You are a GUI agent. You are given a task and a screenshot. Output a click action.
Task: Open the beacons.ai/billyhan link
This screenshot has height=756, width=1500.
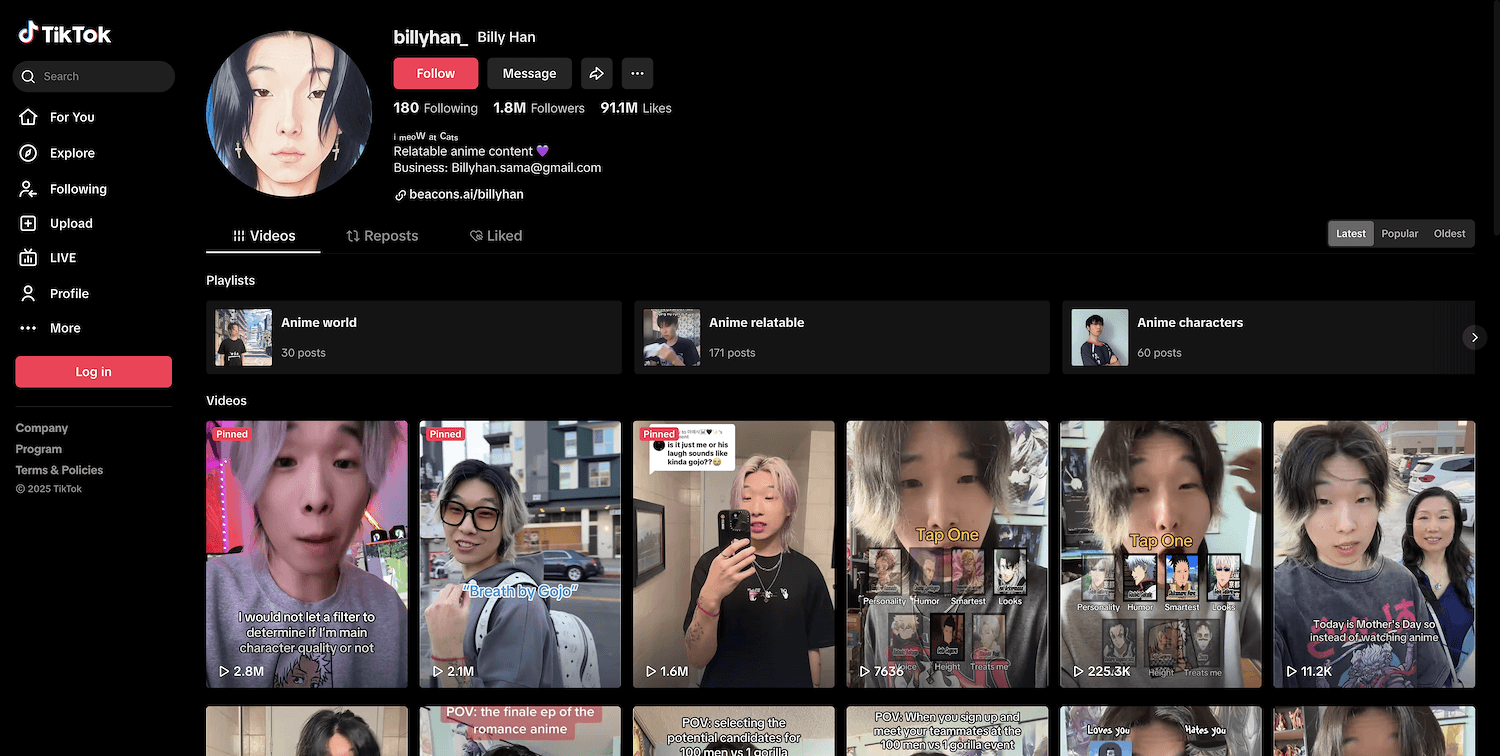465,194
